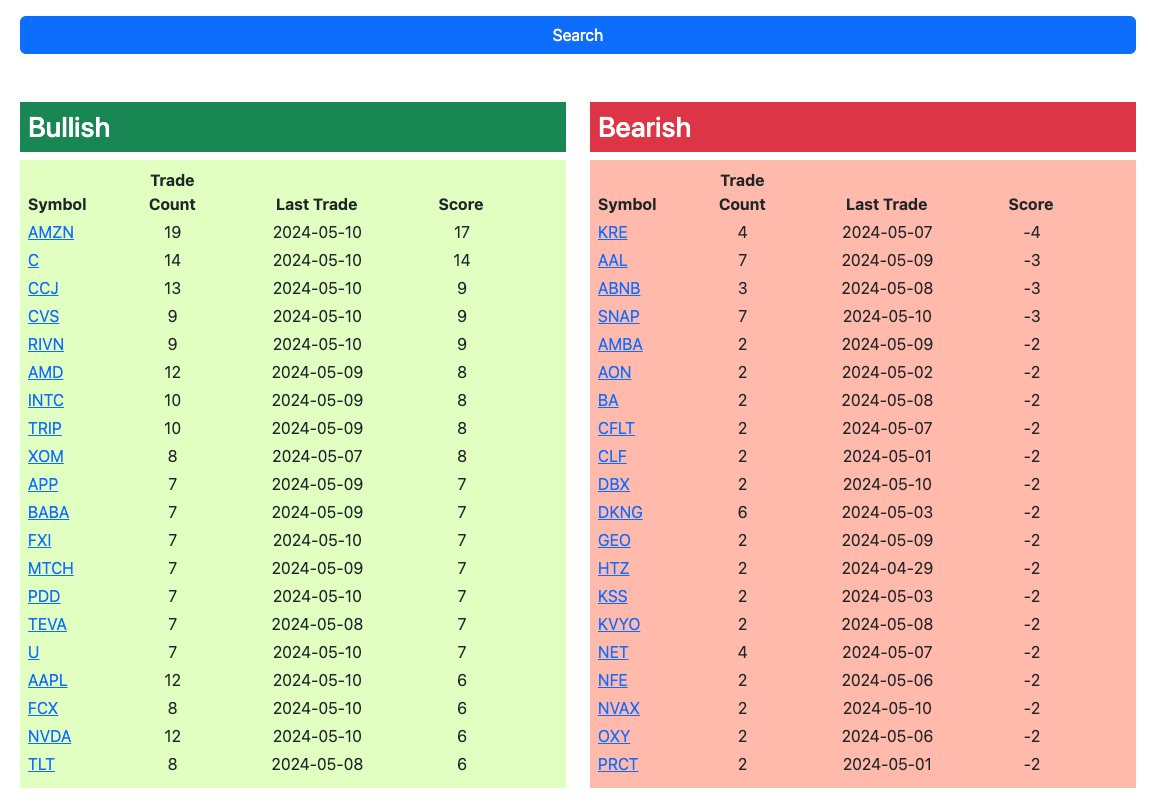Open the GEO symbol link
This screenshot has width=1149, height=808.
pyautogui.click(x=614, y=540)
